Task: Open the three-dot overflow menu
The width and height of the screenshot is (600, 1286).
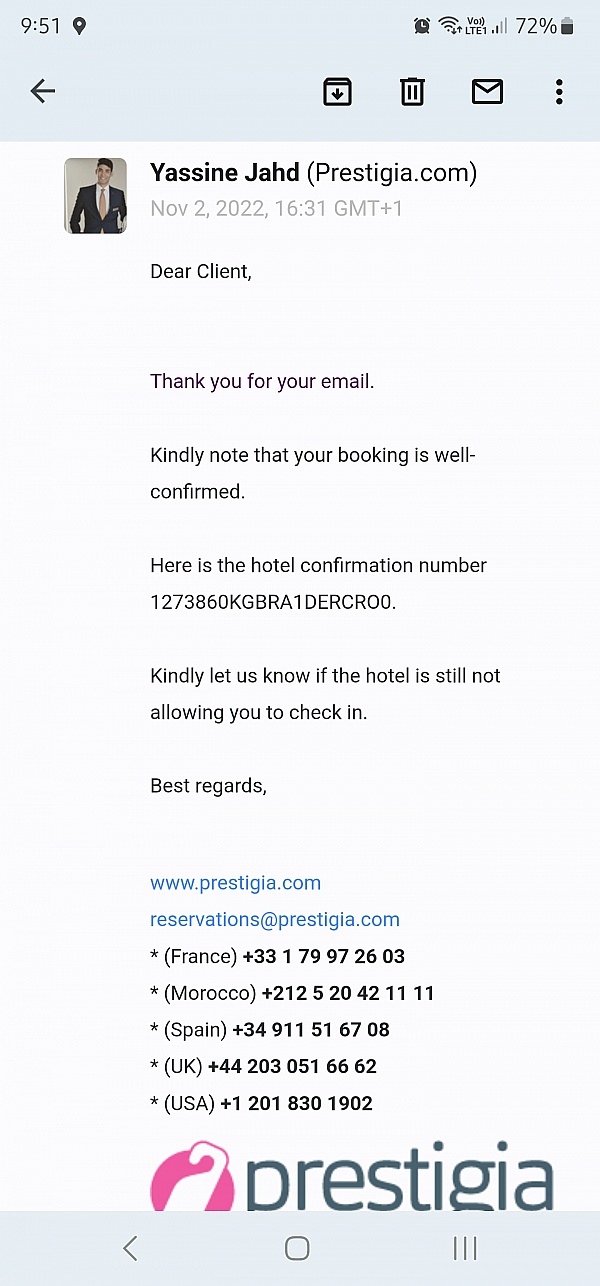Action: tap(559, 92)
